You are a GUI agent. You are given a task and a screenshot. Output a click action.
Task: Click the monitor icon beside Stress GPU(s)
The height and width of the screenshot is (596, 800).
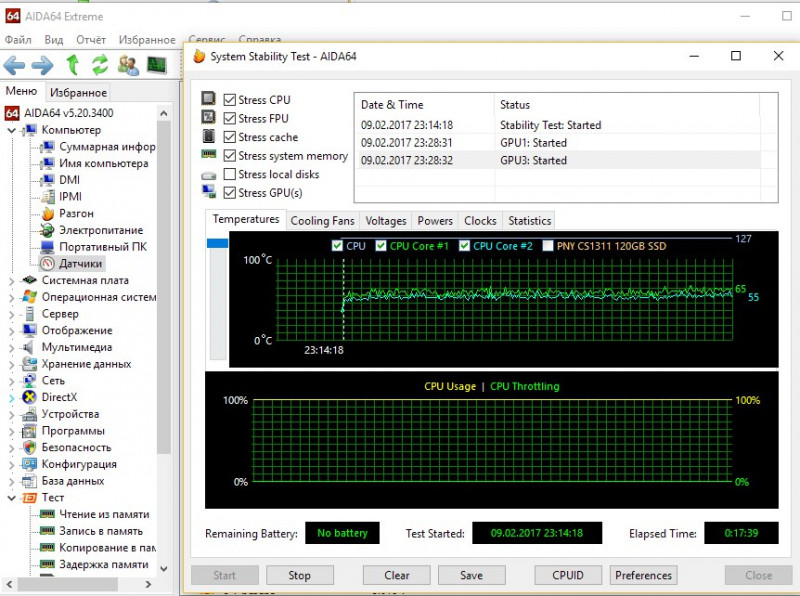[x=208, y=191]
